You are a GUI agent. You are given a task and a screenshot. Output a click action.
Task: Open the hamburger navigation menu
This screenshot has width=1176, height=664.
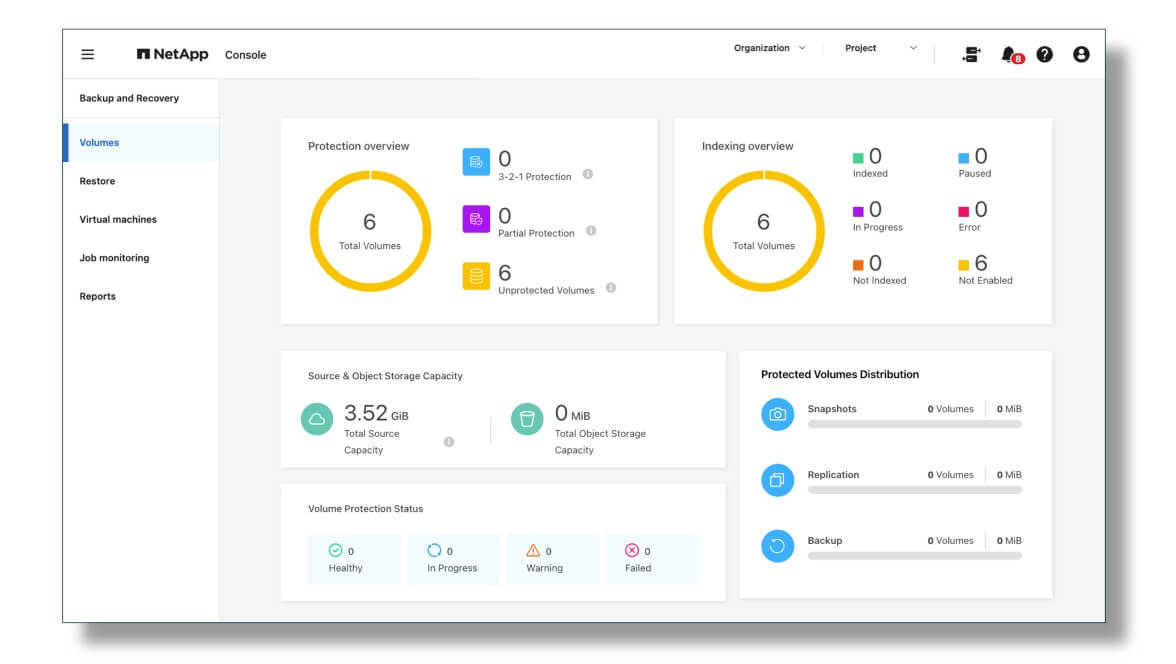point(88,55)
